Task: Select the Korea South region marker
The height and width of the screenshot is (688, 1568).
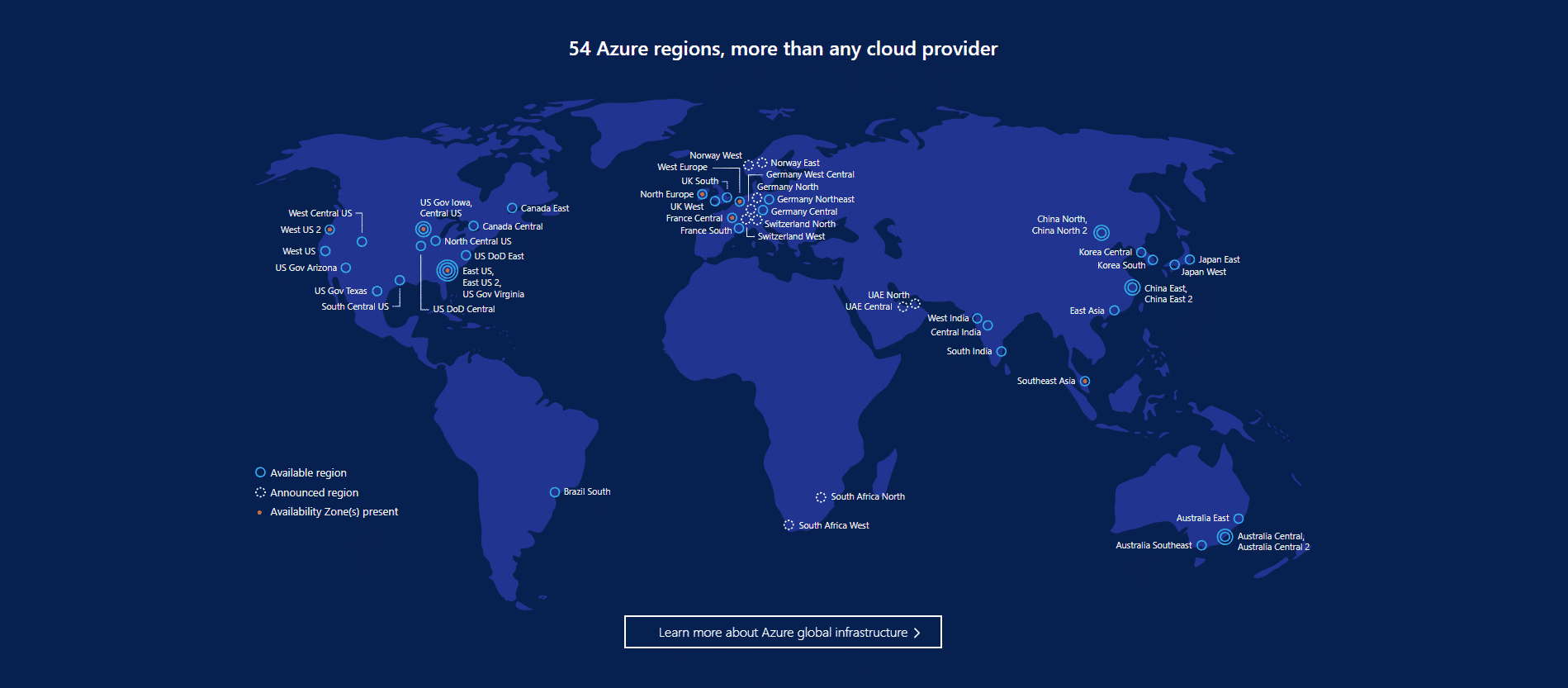Action: point(1153,259)
